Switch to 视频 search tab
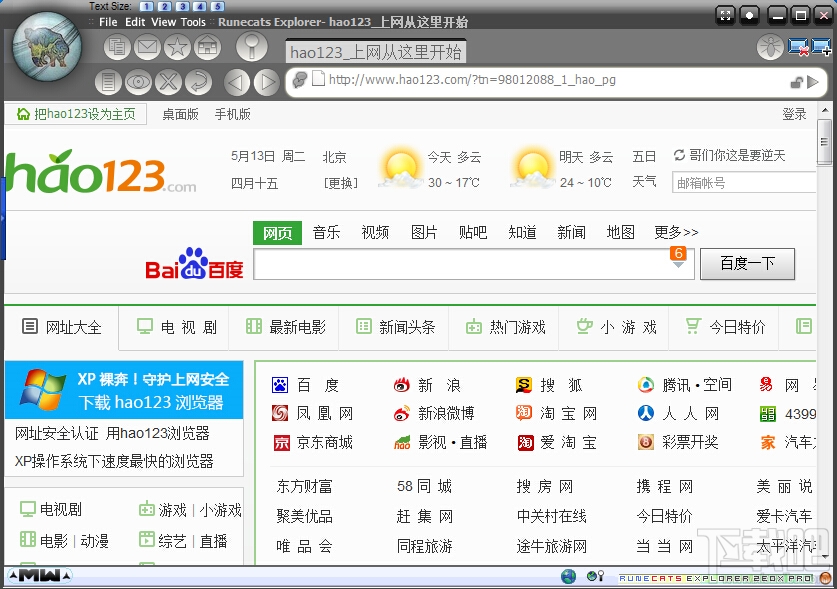 click(375, 232)
